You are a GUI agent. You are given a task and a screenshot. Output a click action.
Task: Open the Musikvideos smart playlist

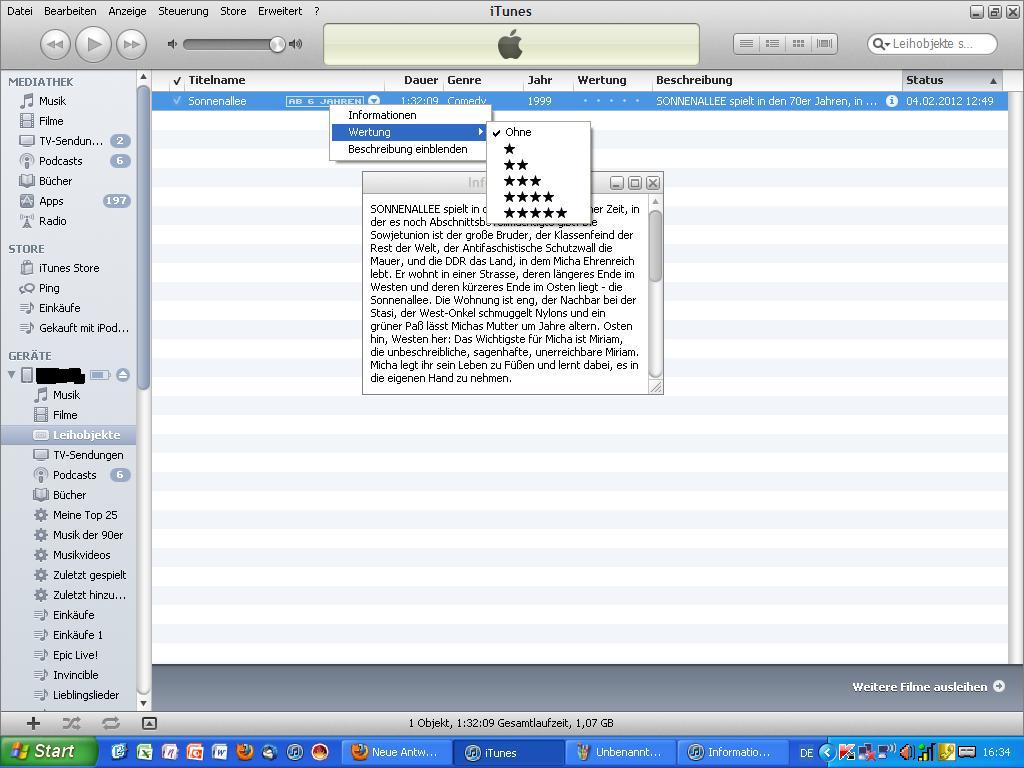pos(81,555)
